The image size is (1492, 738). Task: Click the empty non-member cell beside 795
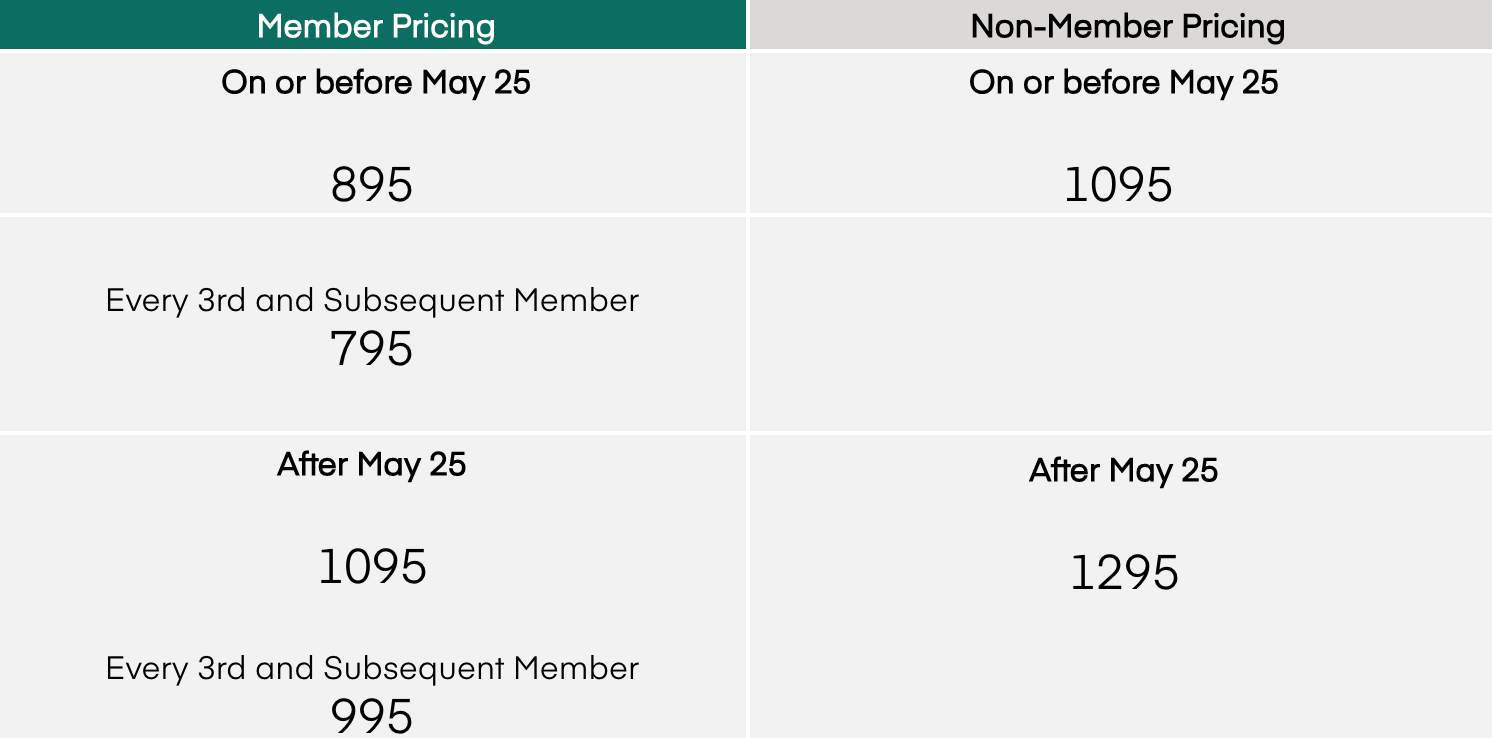(1120, 325)
